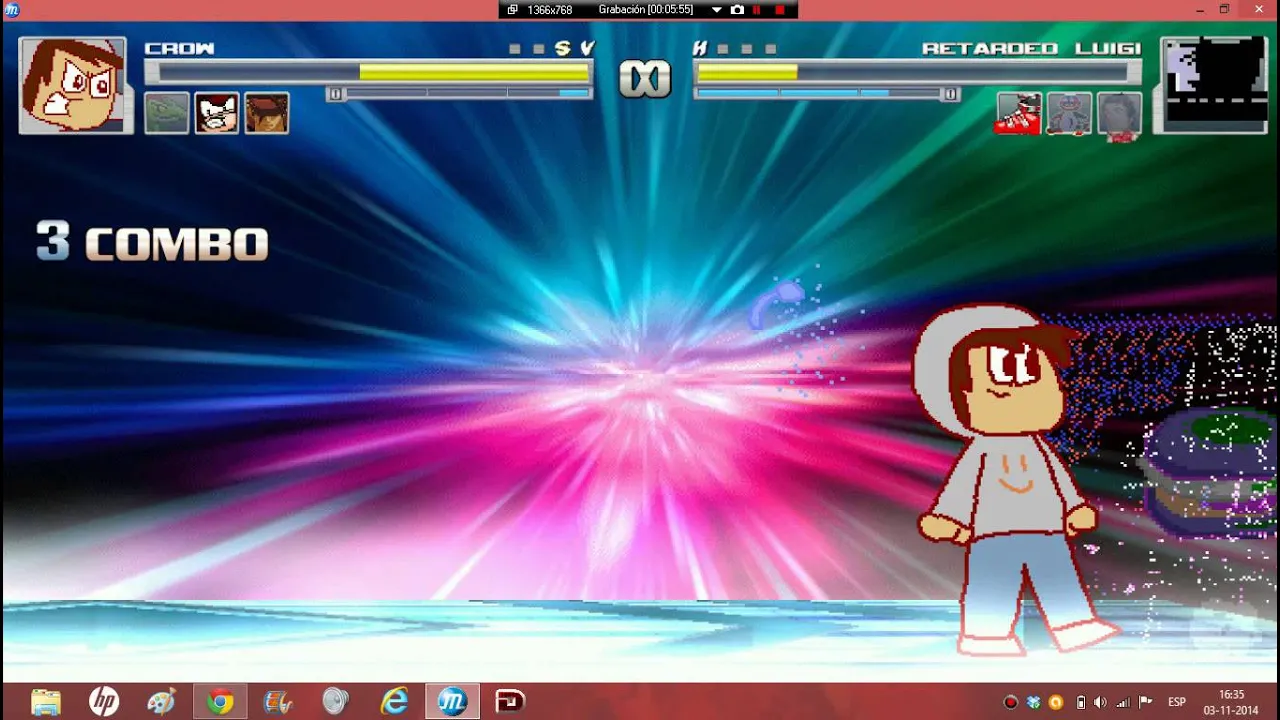Switch to the MUGEN taskbar icon

coord(452,702)
